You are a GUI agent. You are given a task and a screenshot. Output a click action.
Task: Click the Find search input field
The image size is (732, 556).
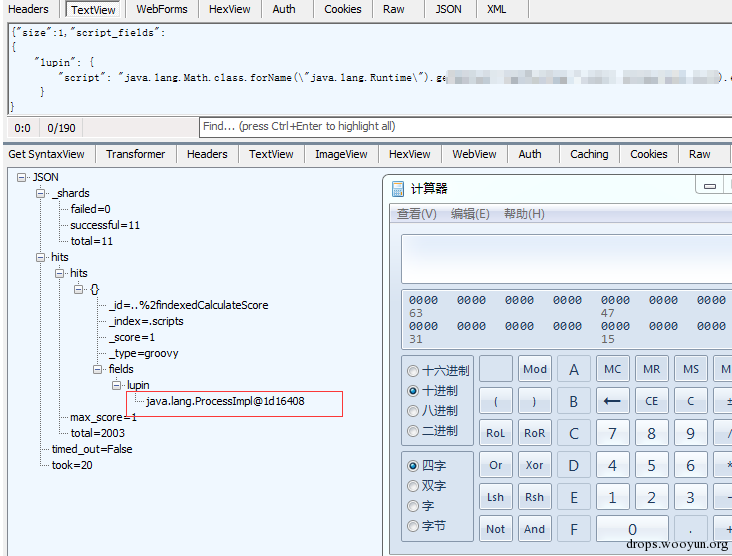(465, 127)
